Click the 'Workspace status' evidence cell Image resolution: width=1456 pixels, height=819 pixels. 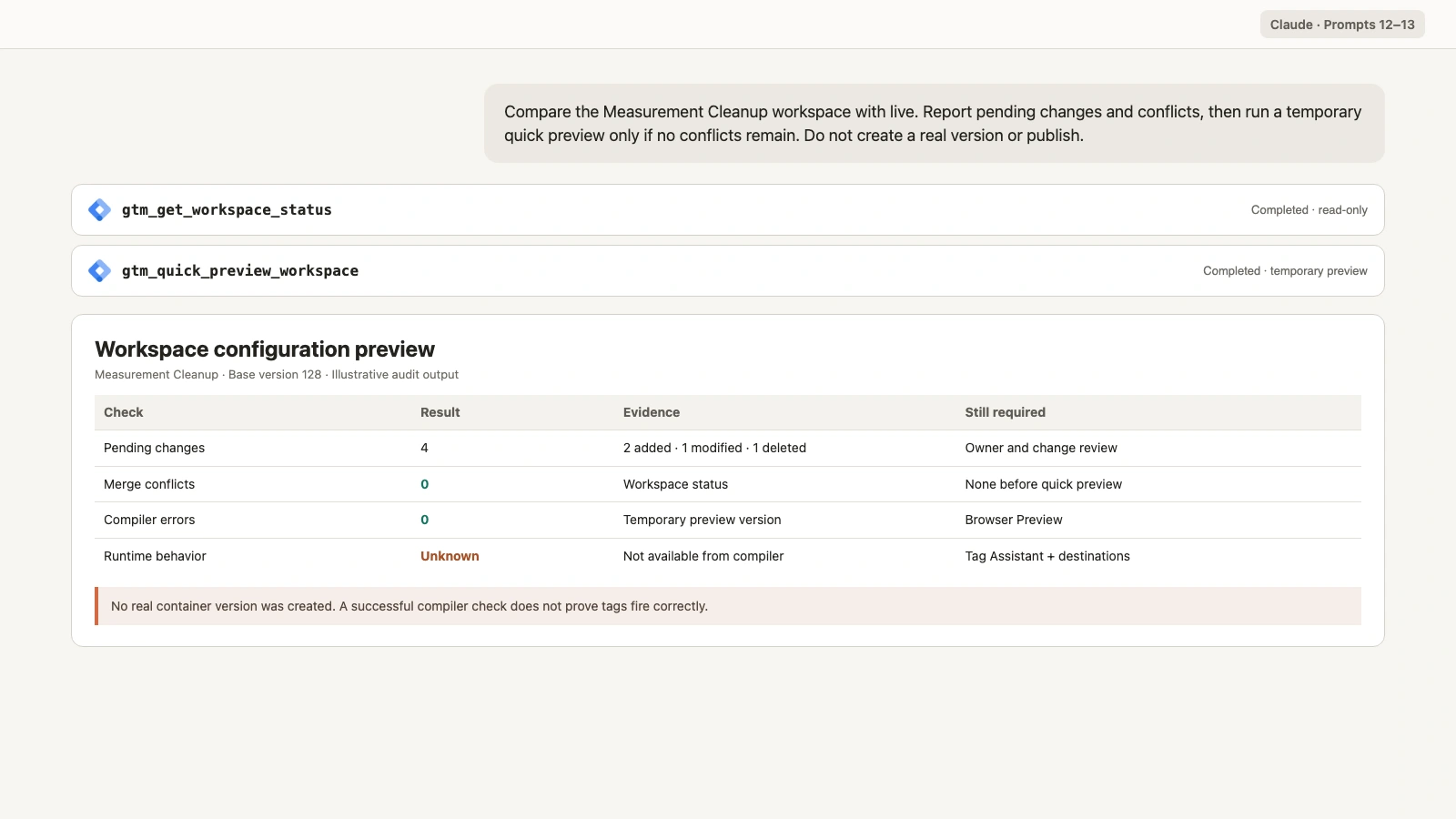[675, 484]
